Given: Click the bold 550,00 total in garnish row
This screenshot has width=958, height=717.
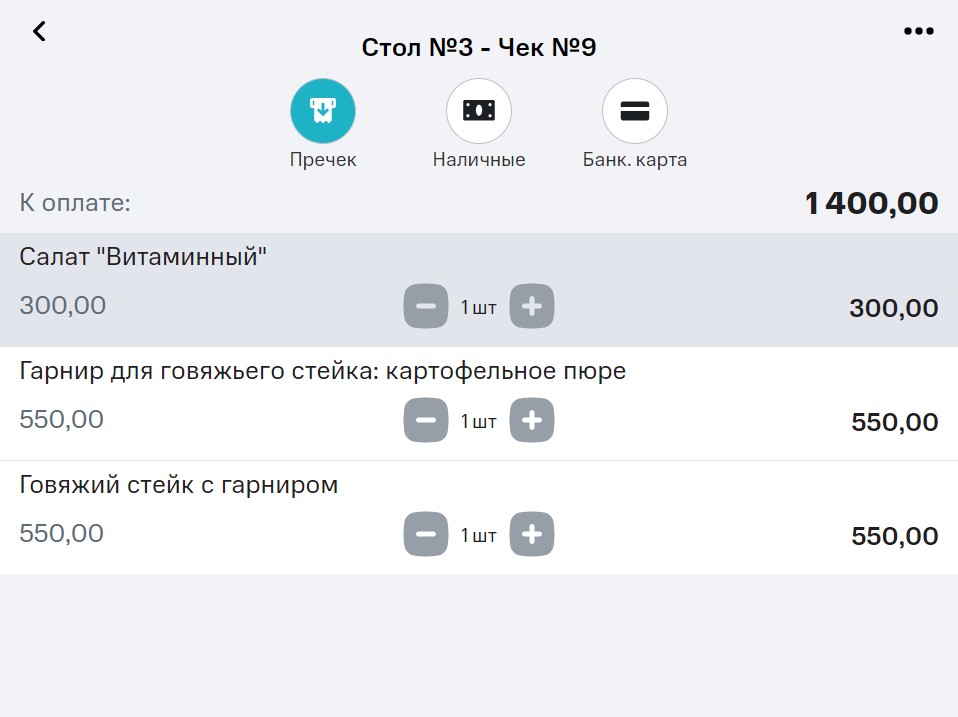Looking at the screenshot, I should click(x=894, y=422).
